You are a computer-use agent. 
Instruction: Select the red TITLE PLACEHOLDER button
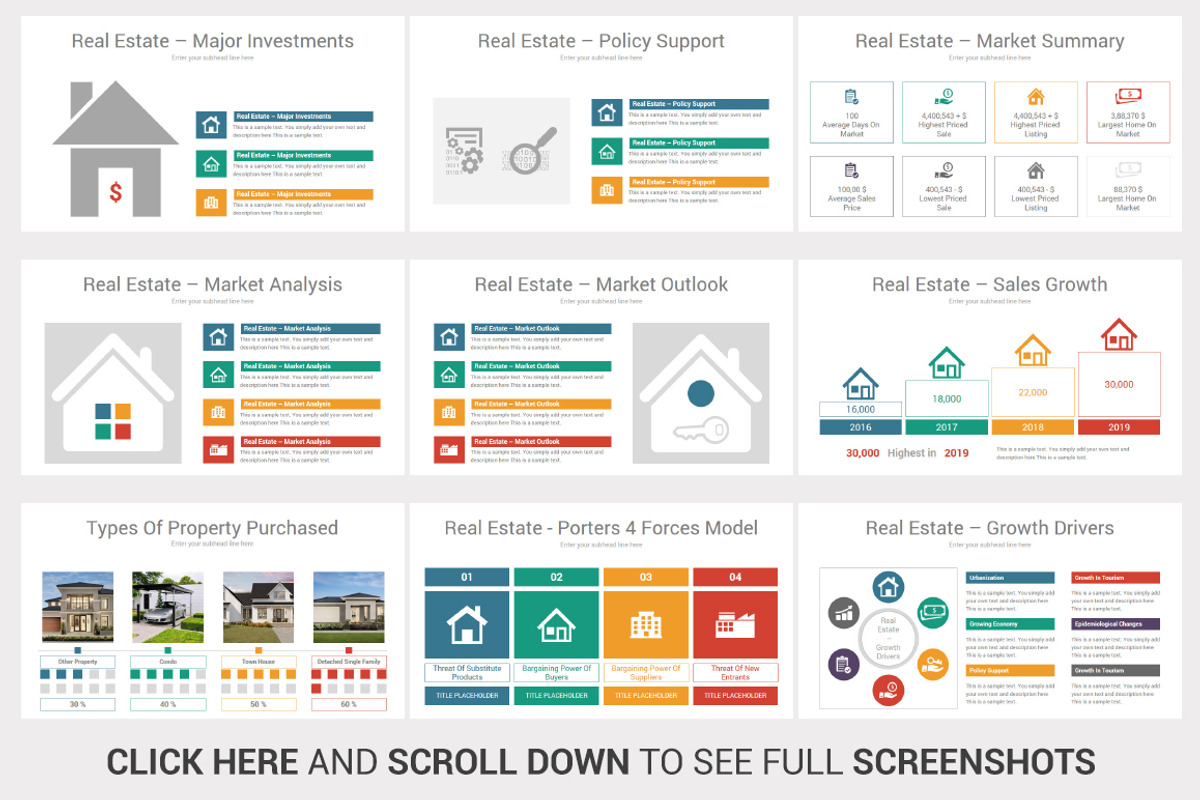(735, 695)
